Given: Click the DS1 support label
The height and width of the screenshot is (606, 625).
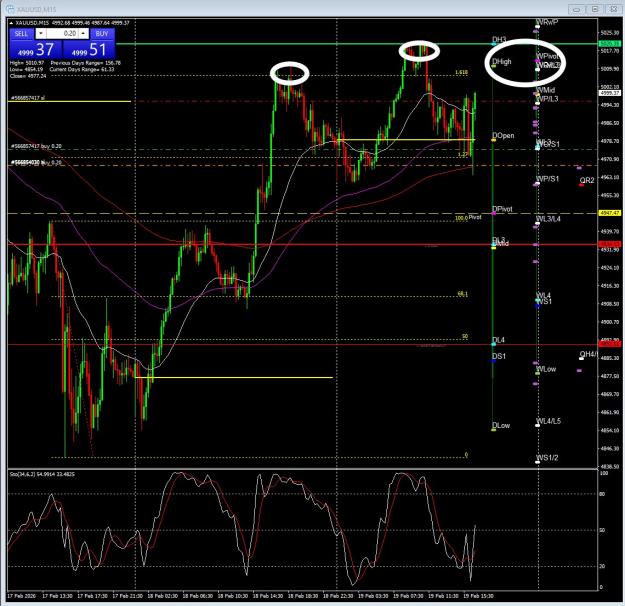Looking at the screenshot, I should click(499, 356).
